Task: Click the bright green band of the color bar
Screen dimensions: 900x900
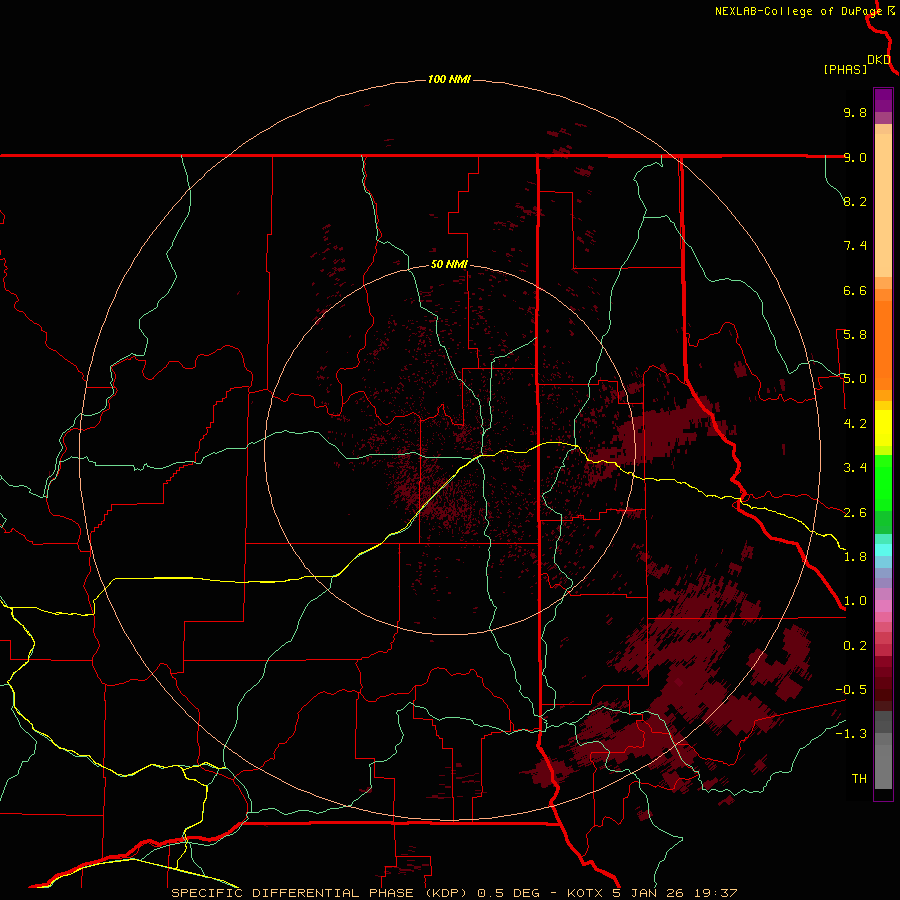Action: click(883, 482)
